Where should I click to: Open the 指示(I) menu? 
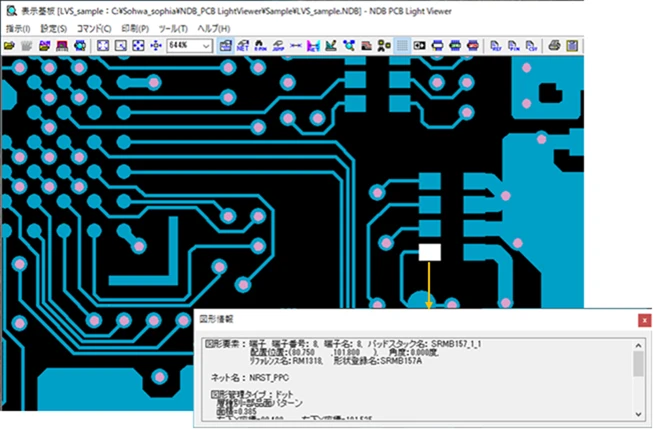[17, 29]
